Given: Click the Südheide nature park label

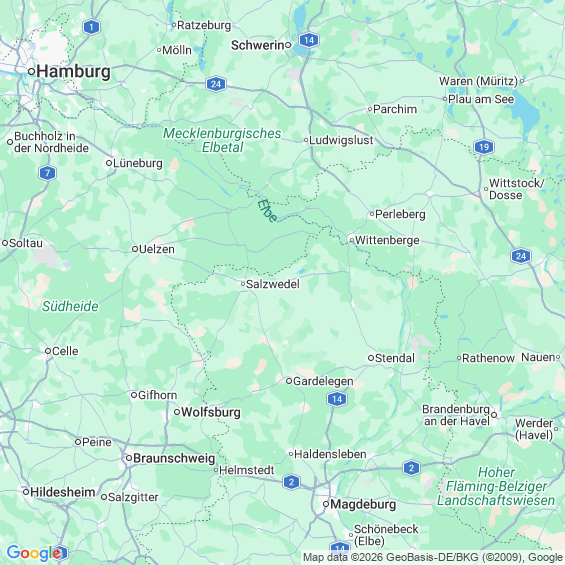Looking at the screenshot, I should point(70,306).
